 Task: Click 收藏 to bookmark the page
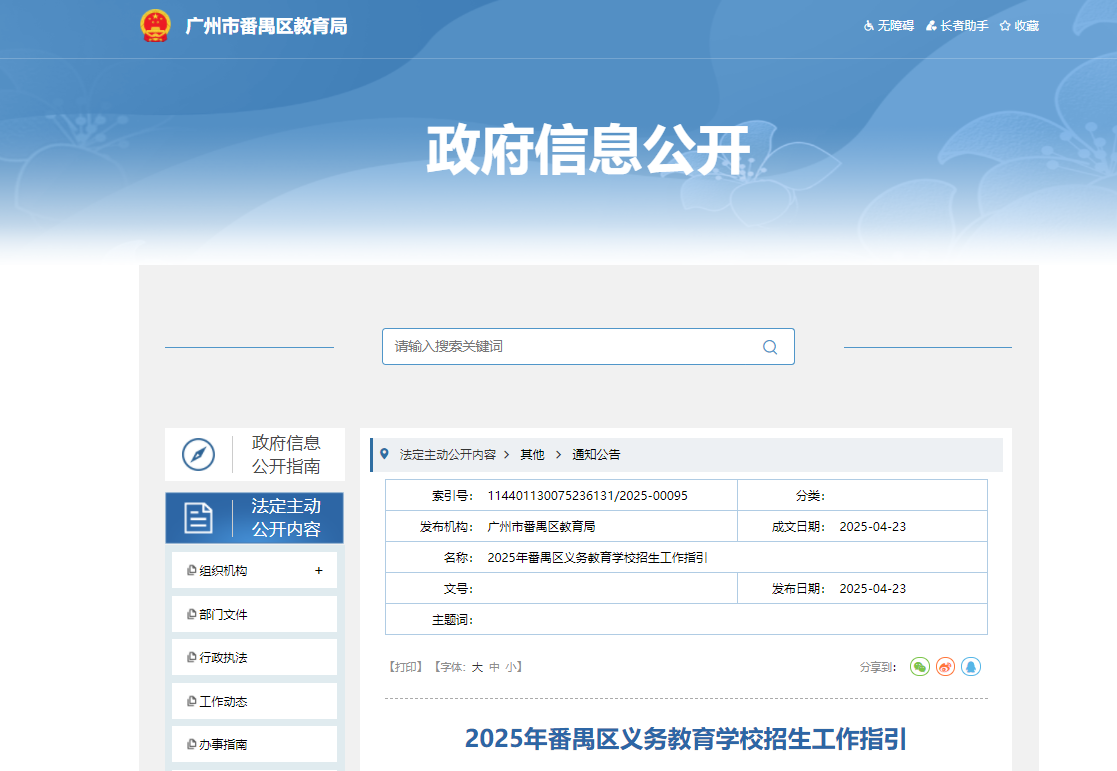(1019, 26)
